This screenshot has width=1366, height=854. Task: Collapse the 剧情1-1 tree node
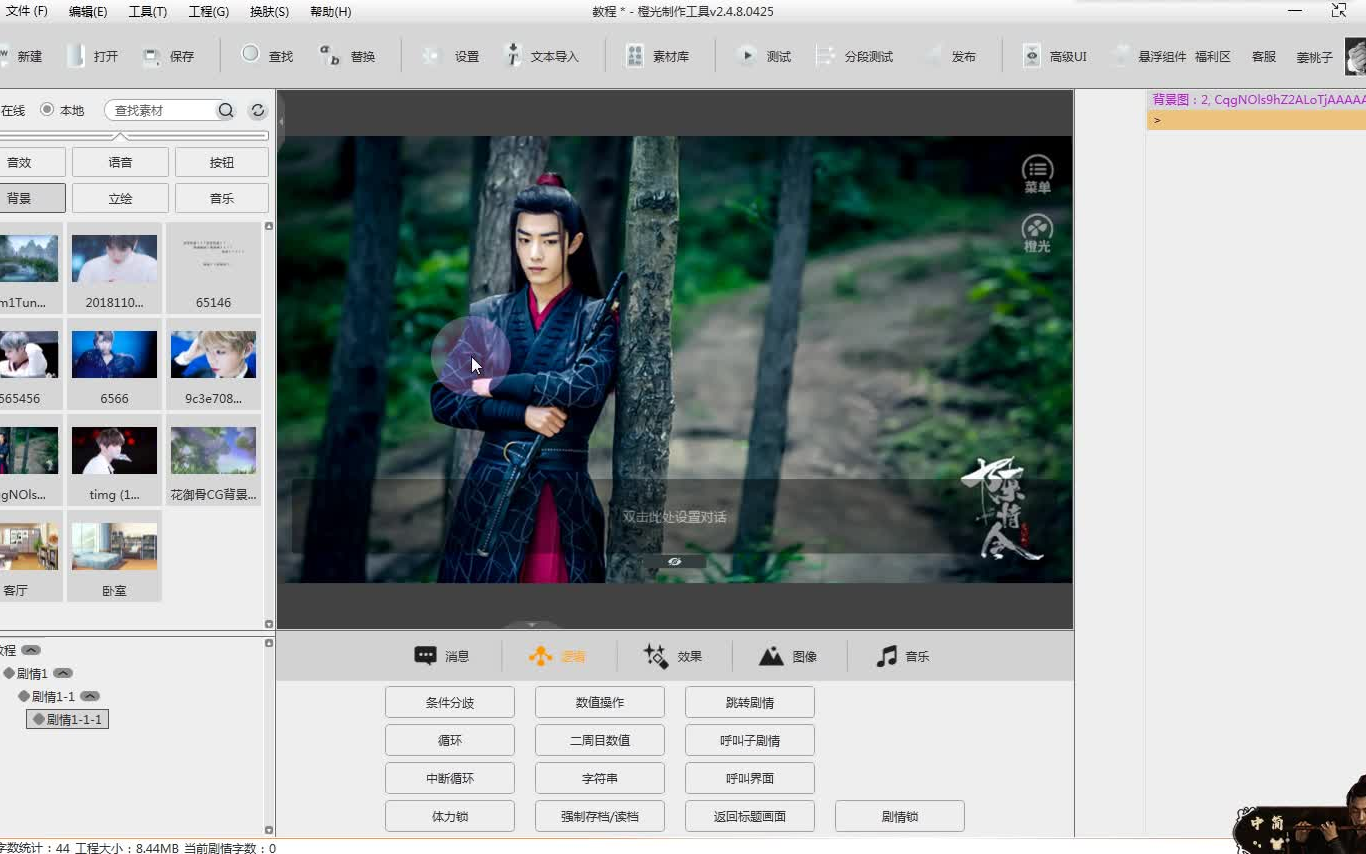click(90, 696)
